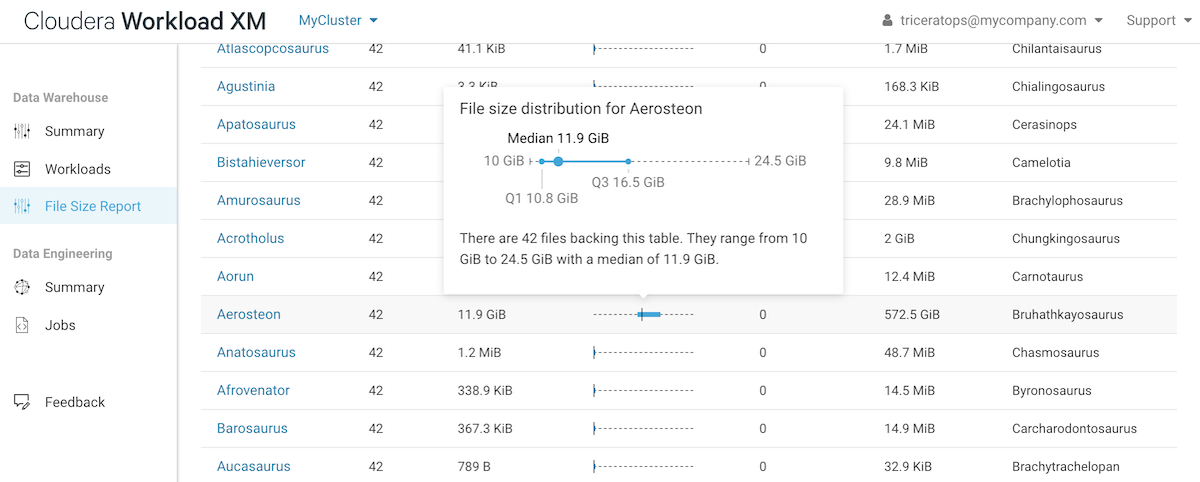Click the Jobs sidebar icon
The width and height of the screenshot is (1200, 482).
[x=22, y=325]
